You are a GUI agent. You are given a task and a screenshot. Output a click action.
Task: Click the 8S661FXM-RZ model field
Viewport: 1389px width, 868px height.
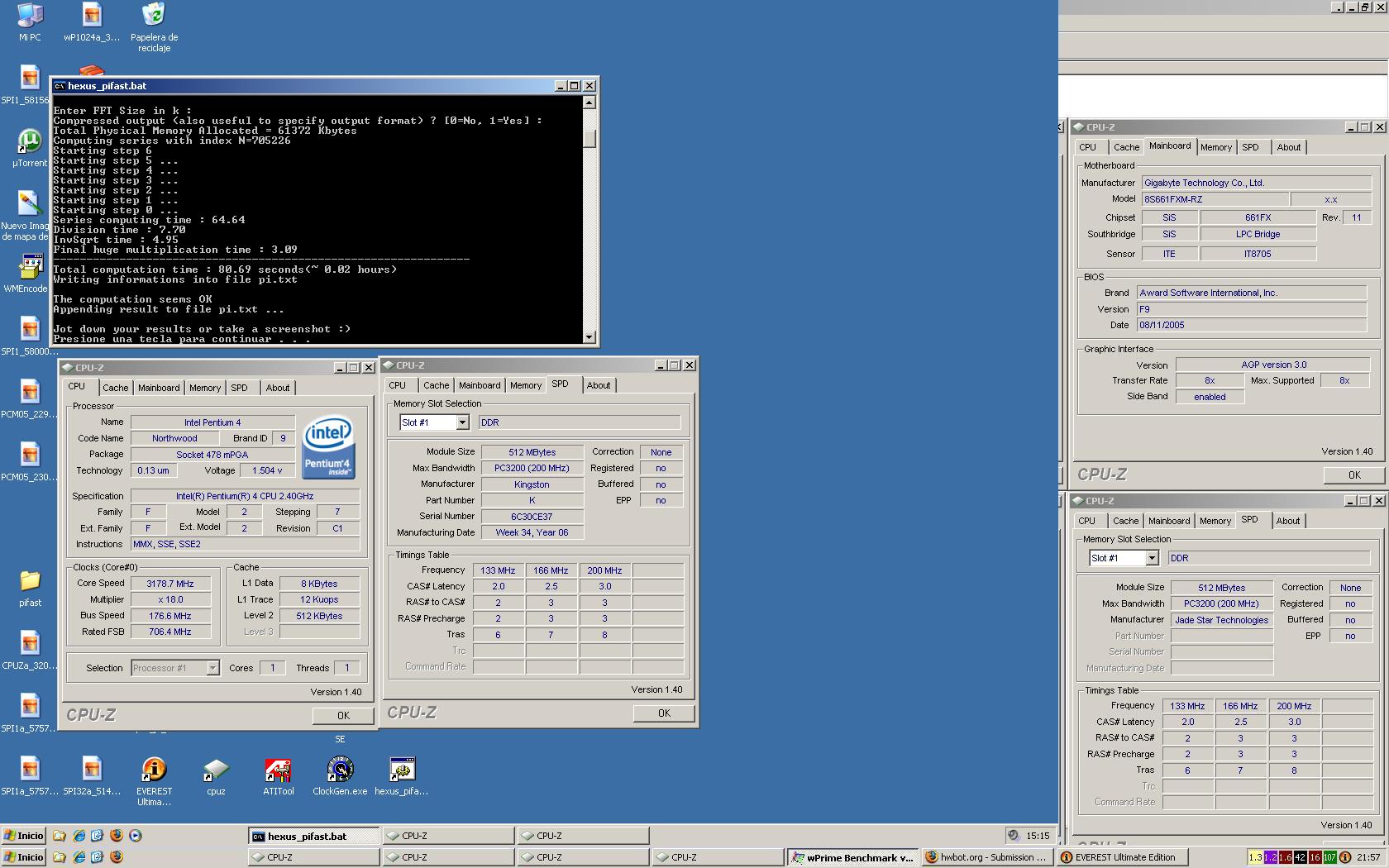[x=1215, y=199]
